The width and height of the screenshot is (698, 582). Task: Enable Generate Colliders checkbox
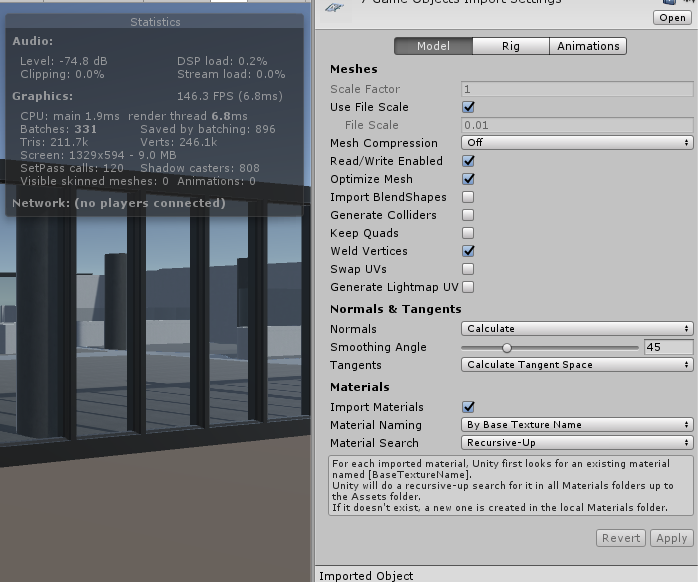click(x=468, y=215)
